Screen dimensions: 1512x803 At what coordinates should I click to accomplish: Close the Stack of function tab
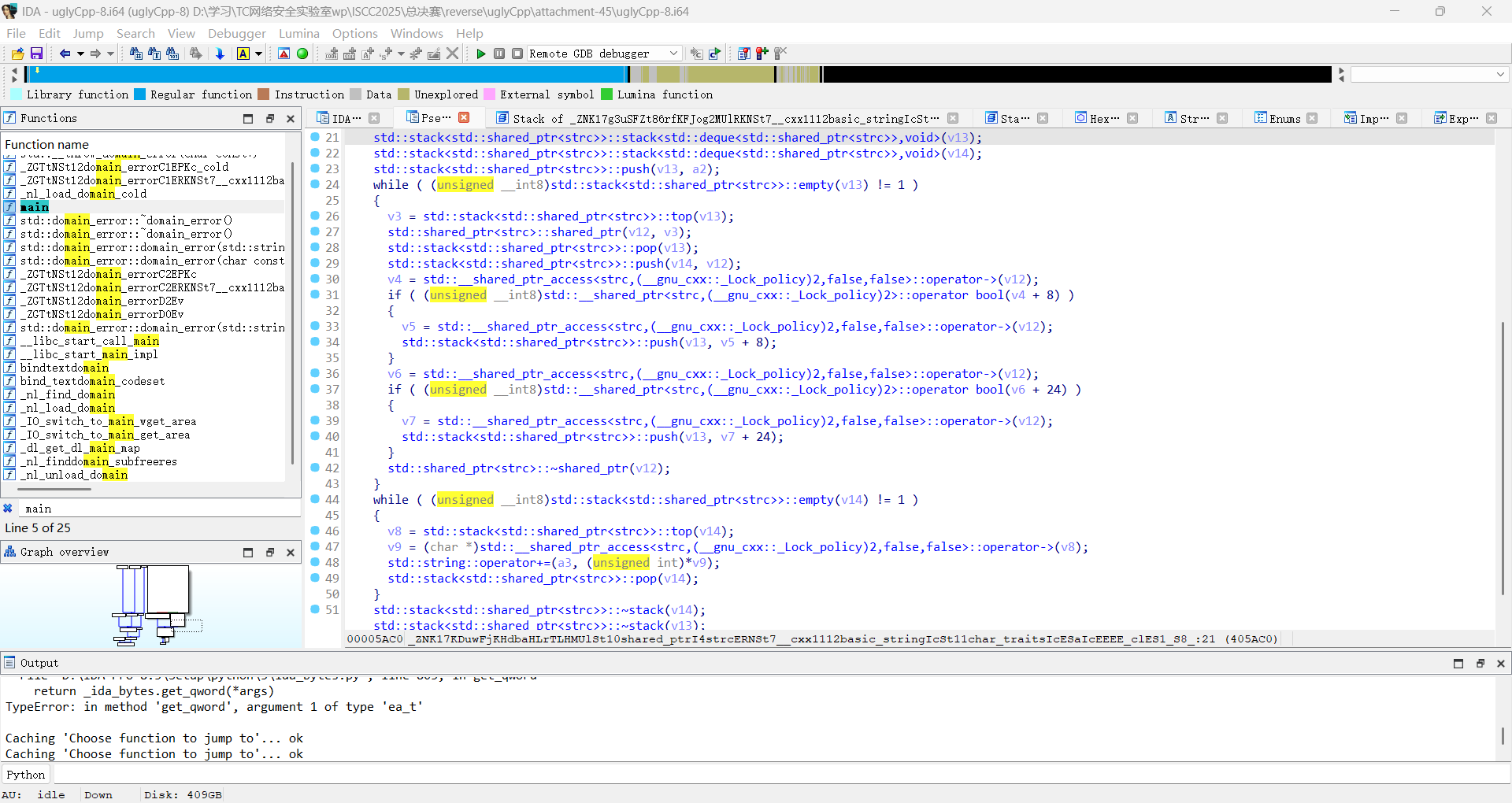953,118
